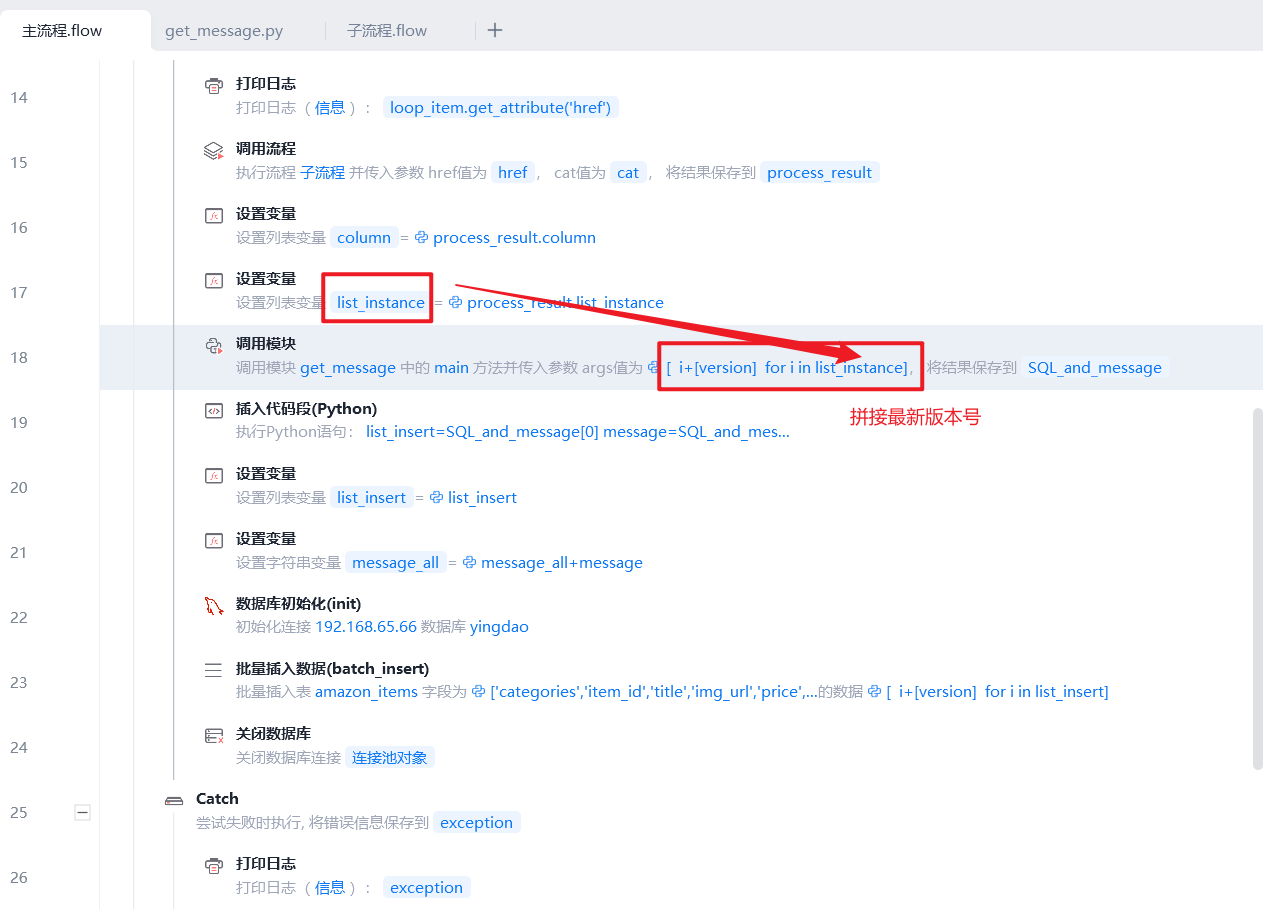Viewport: 1263px width, 909px height.
Task: Collapse the Catch block on line 25
Action: (x=83, y=813)
